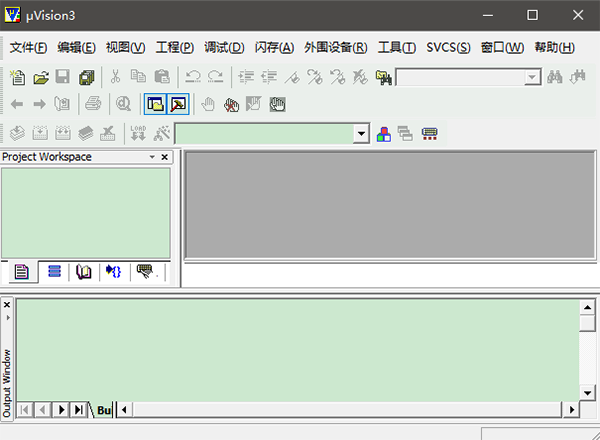Enable or disable breakpoint icon

(x=254, y=104)
